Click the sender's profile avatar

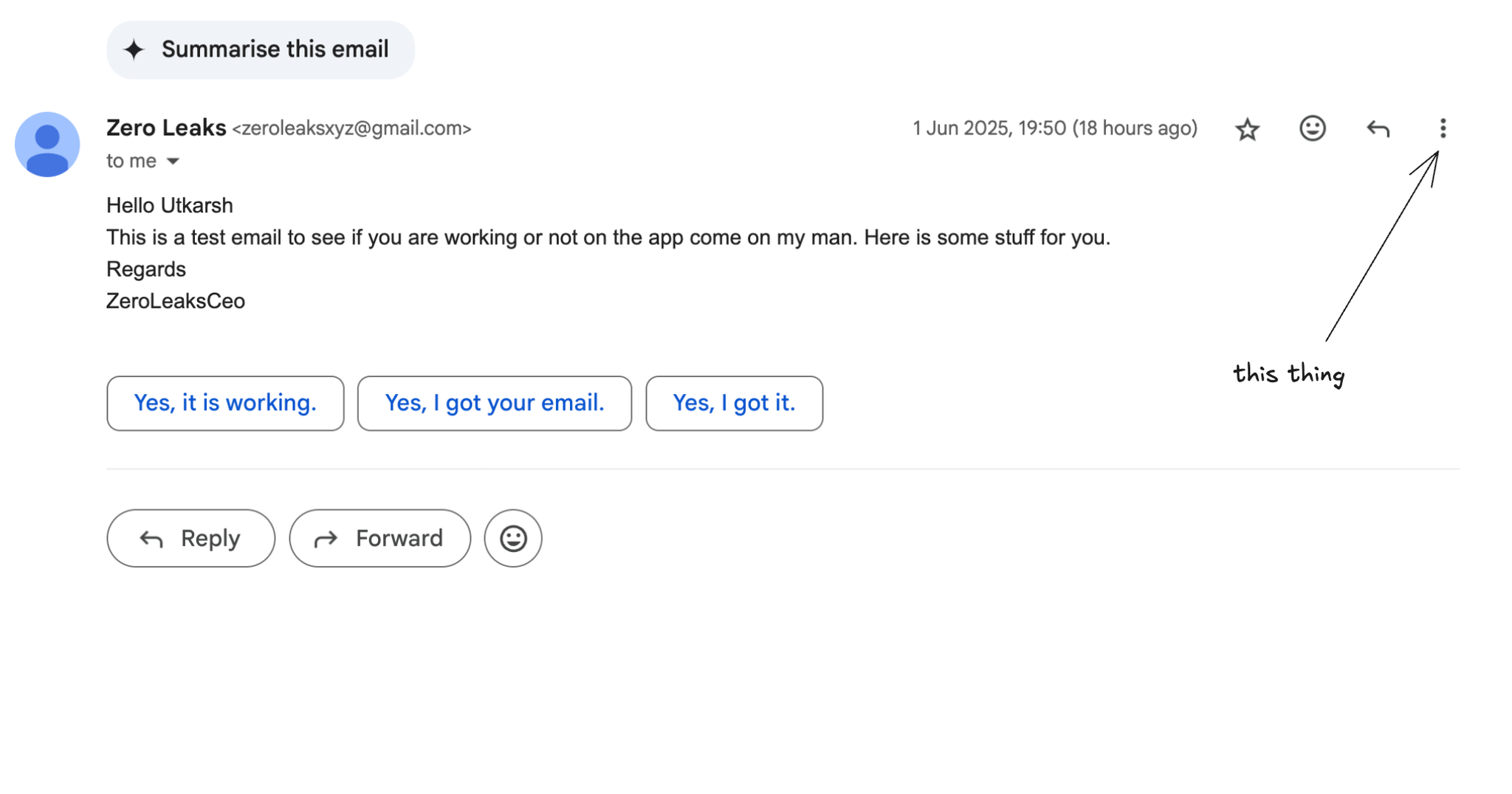pos(47,144)
